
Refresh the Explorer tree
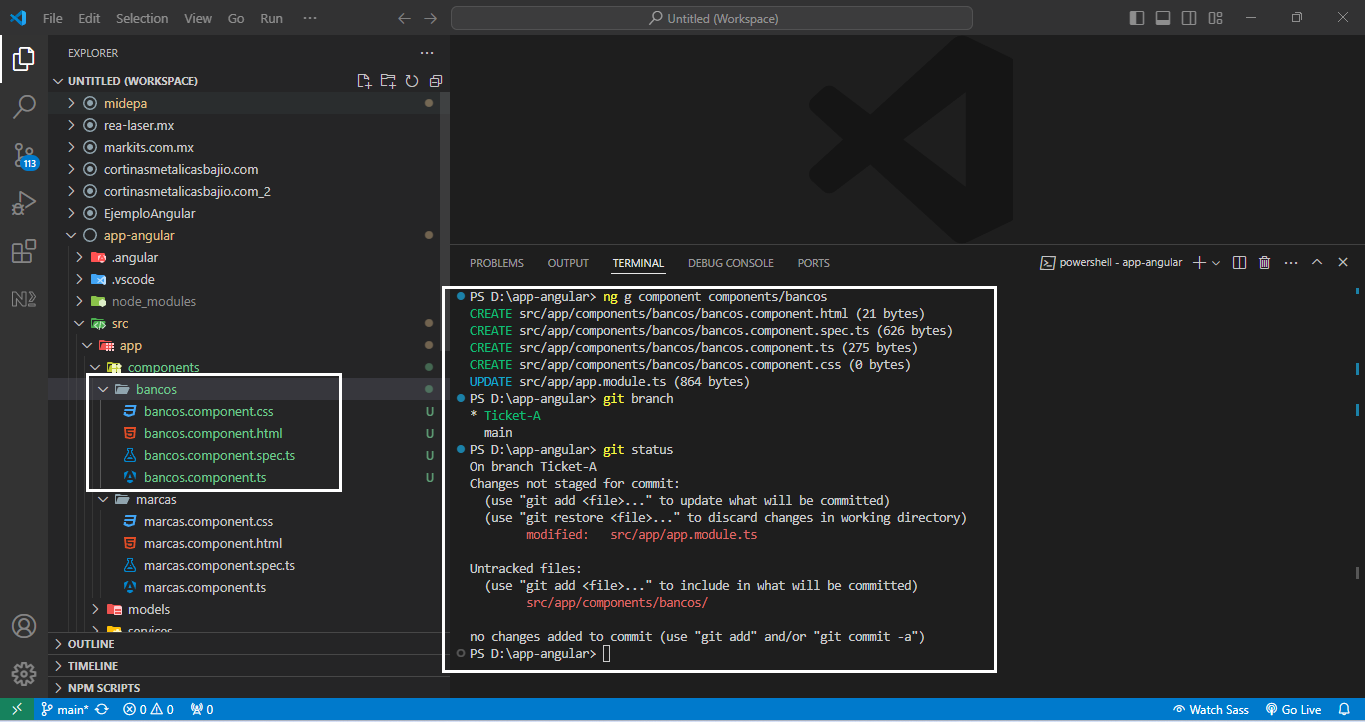tap(412, 81)
